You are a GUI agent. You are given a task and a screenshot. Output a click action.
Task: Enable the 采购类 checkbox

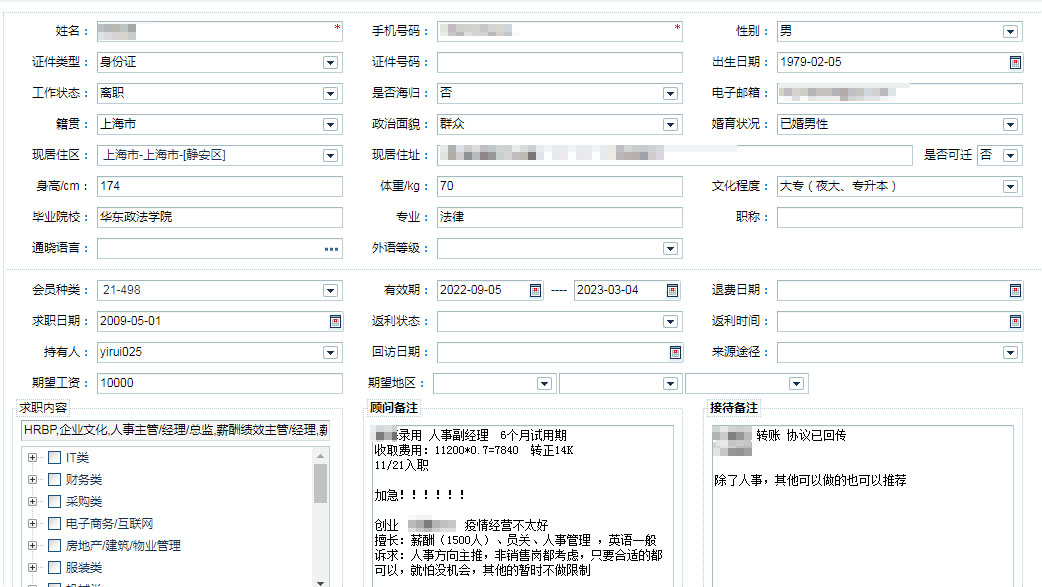pyautogui.click(x=54, y=501)
